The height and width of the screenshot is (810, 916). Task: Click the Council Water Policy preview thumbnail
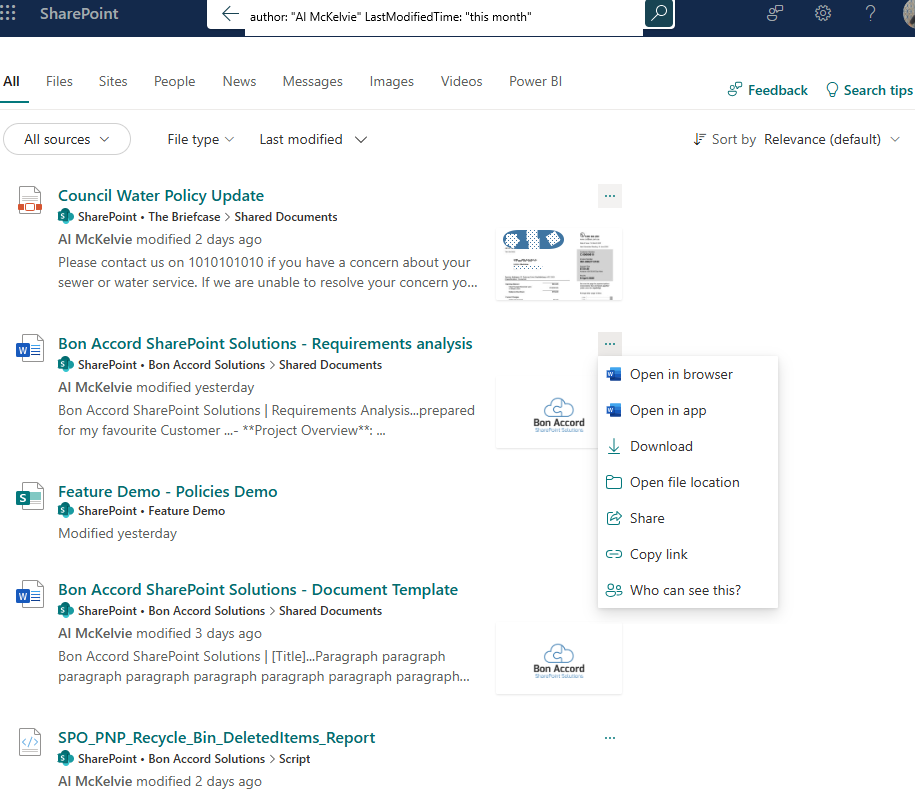pyautogui.click(x=559, y=265)
